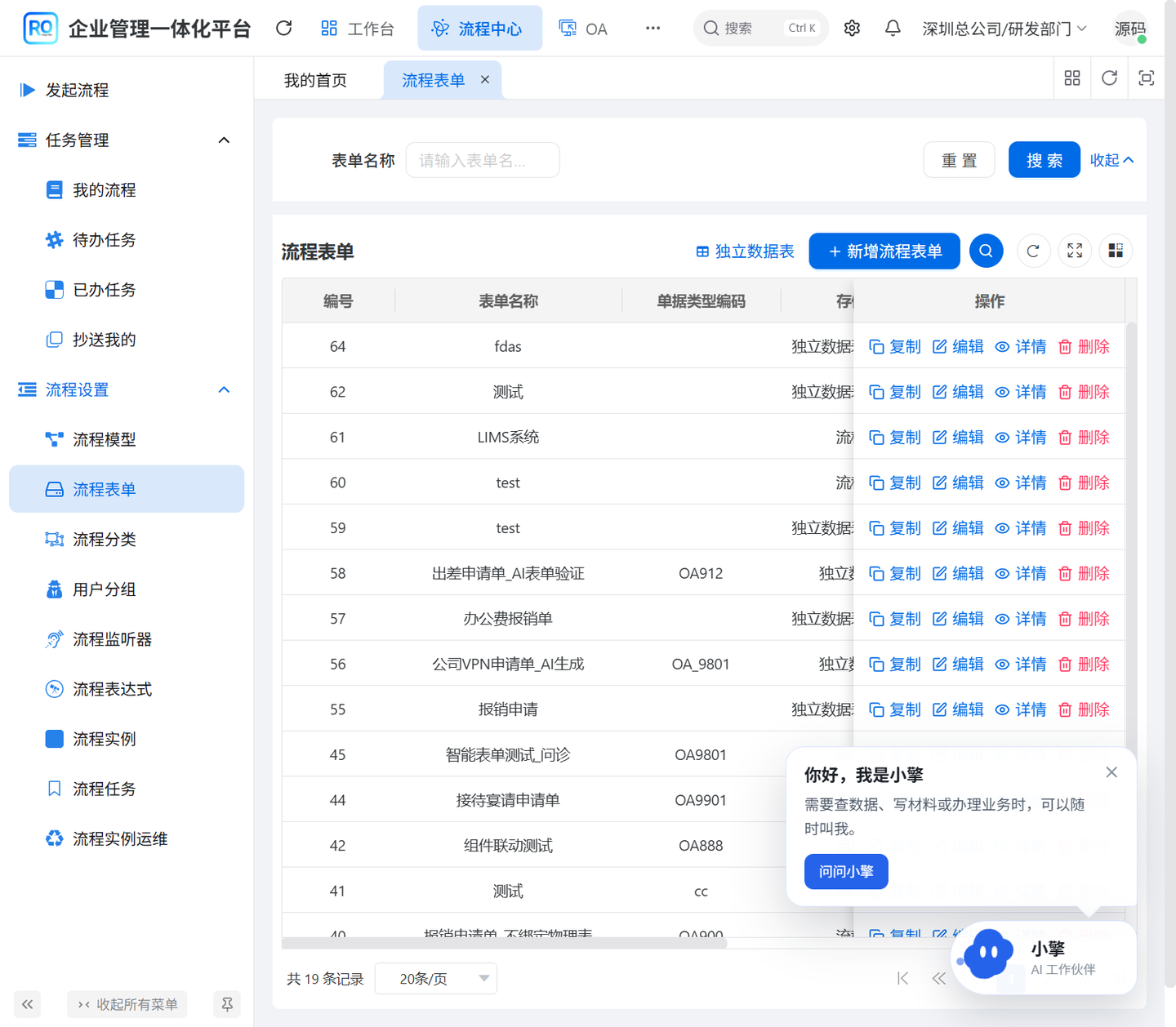The image size is (1176, 1027).
Task: Open the notification bell icon
Action: click(x=893, y=29)
